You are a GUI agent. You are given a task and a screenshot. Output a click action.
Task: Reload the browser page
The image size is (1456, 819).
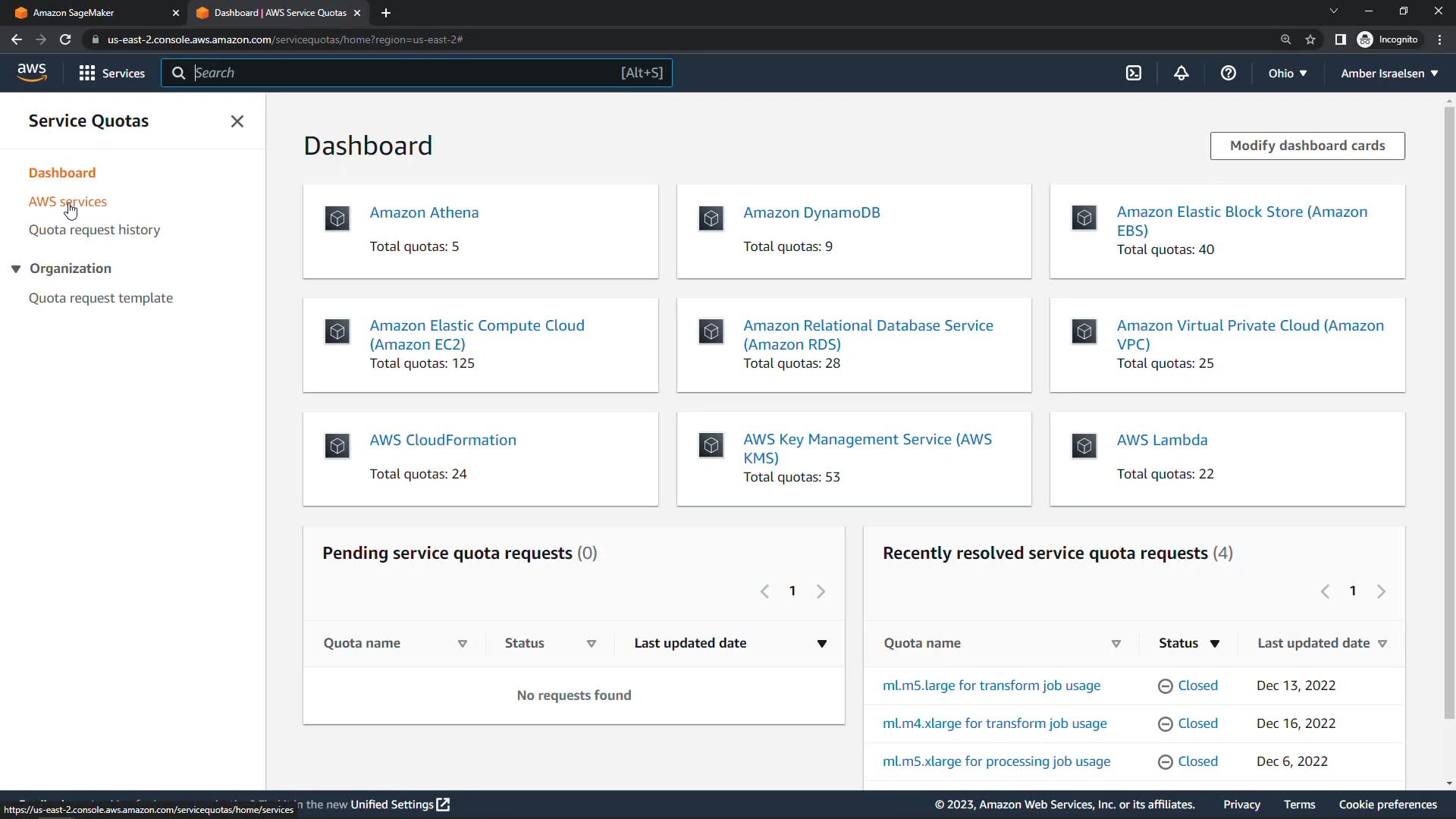65,39
